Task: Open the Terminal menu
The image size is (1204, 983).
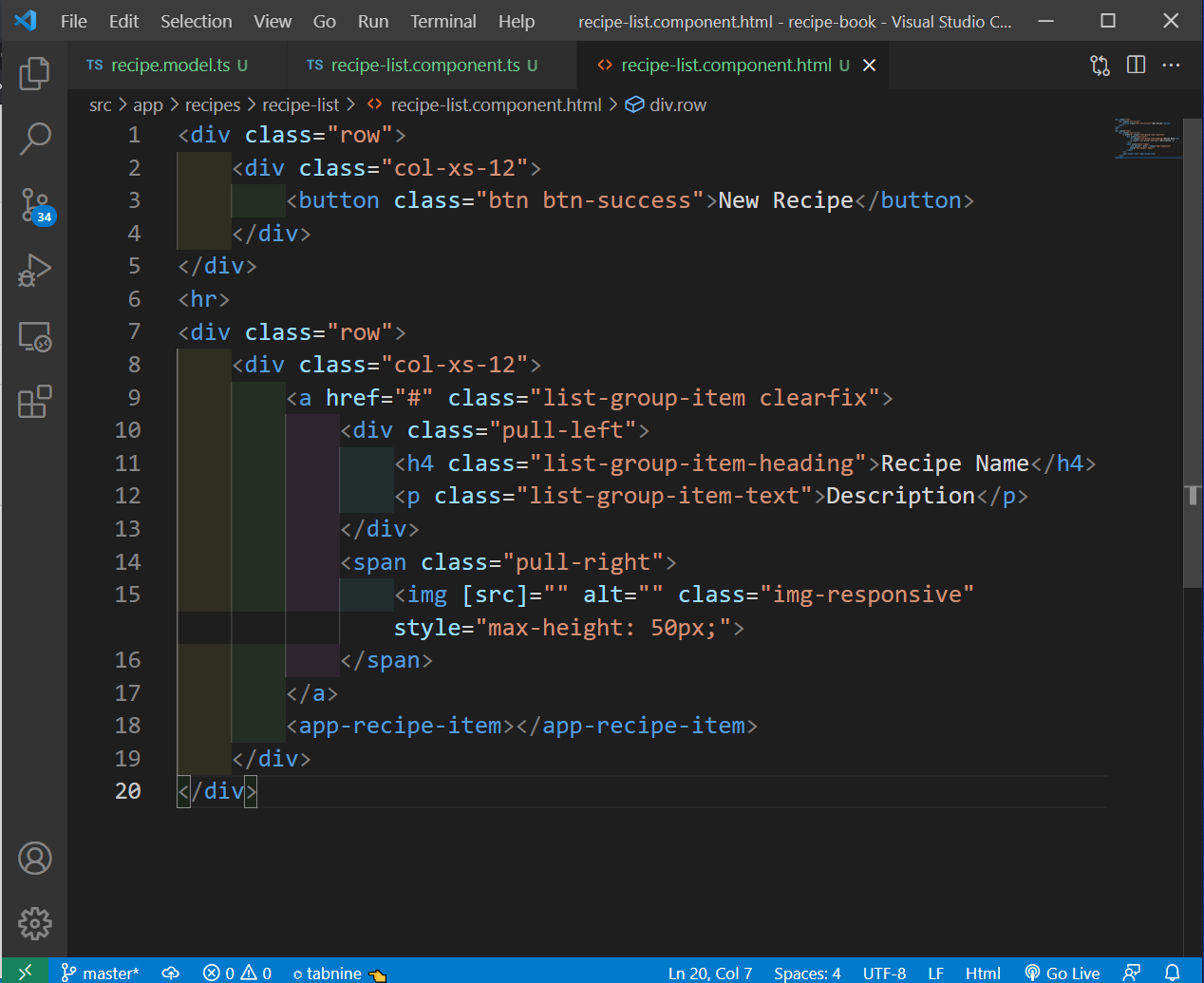Action: 443,21
